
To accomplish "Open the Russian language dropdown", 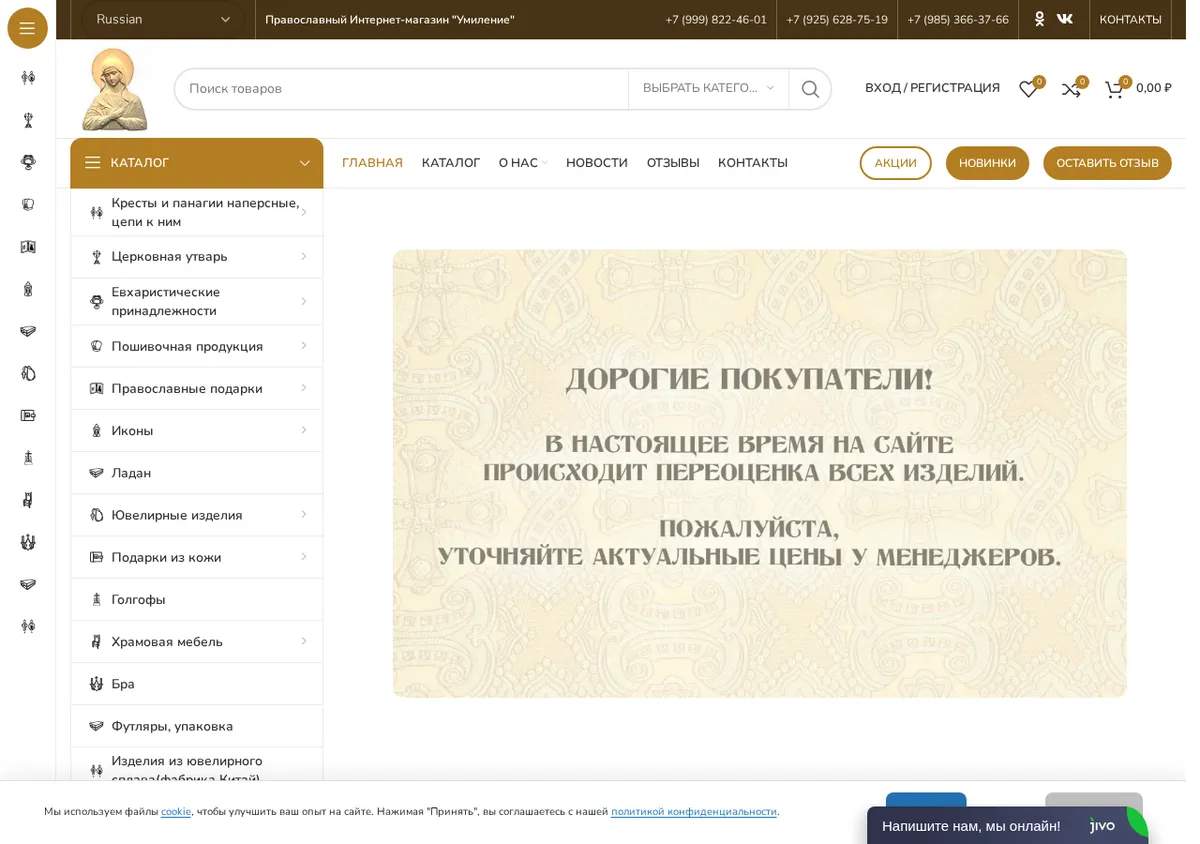I will pyautogui.click(x=163, y=19).
